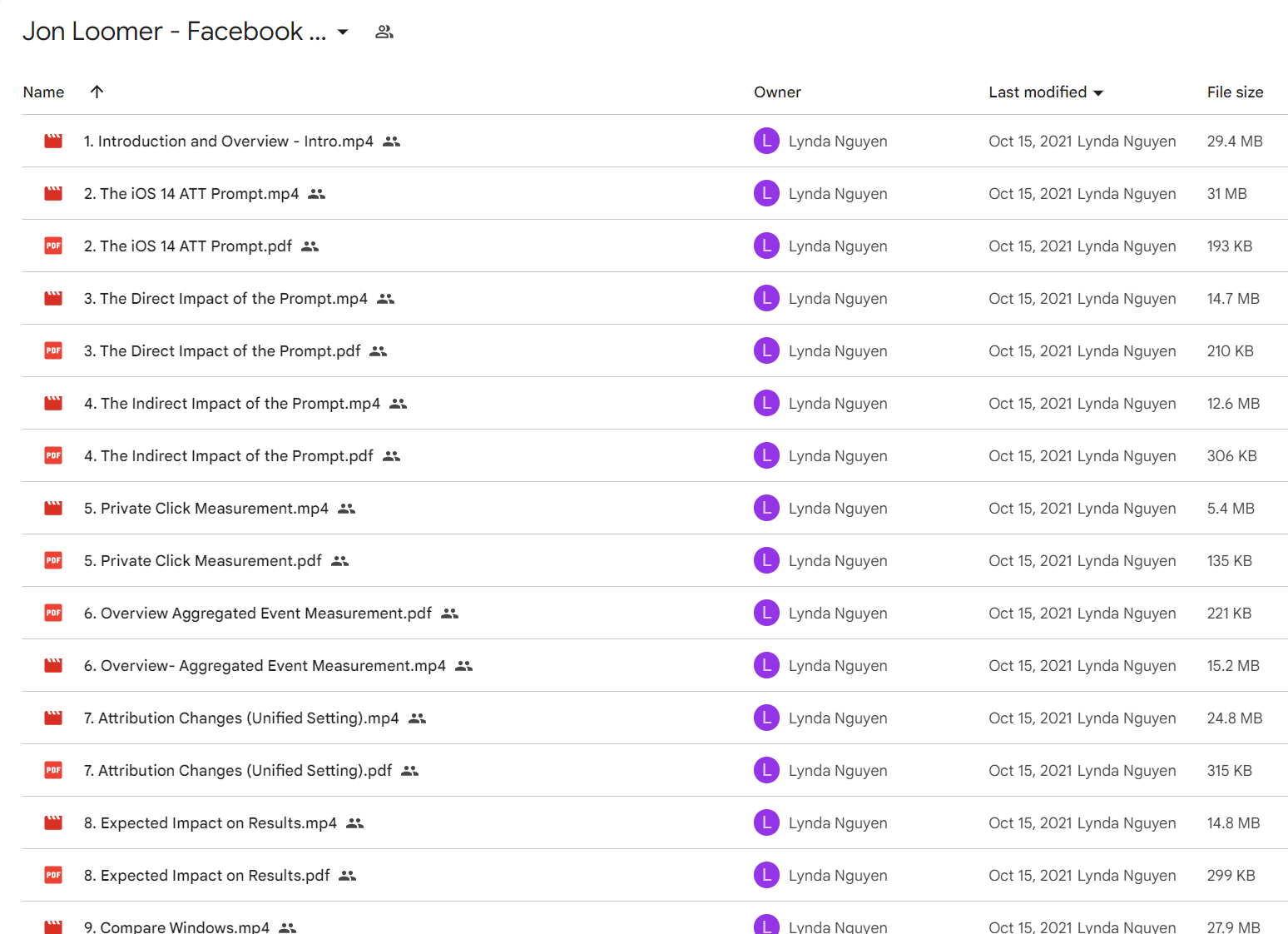This screenshot has width=1288, height=934.
Task: Click 24.8 MB file size value
Action: coord(1235,718)
